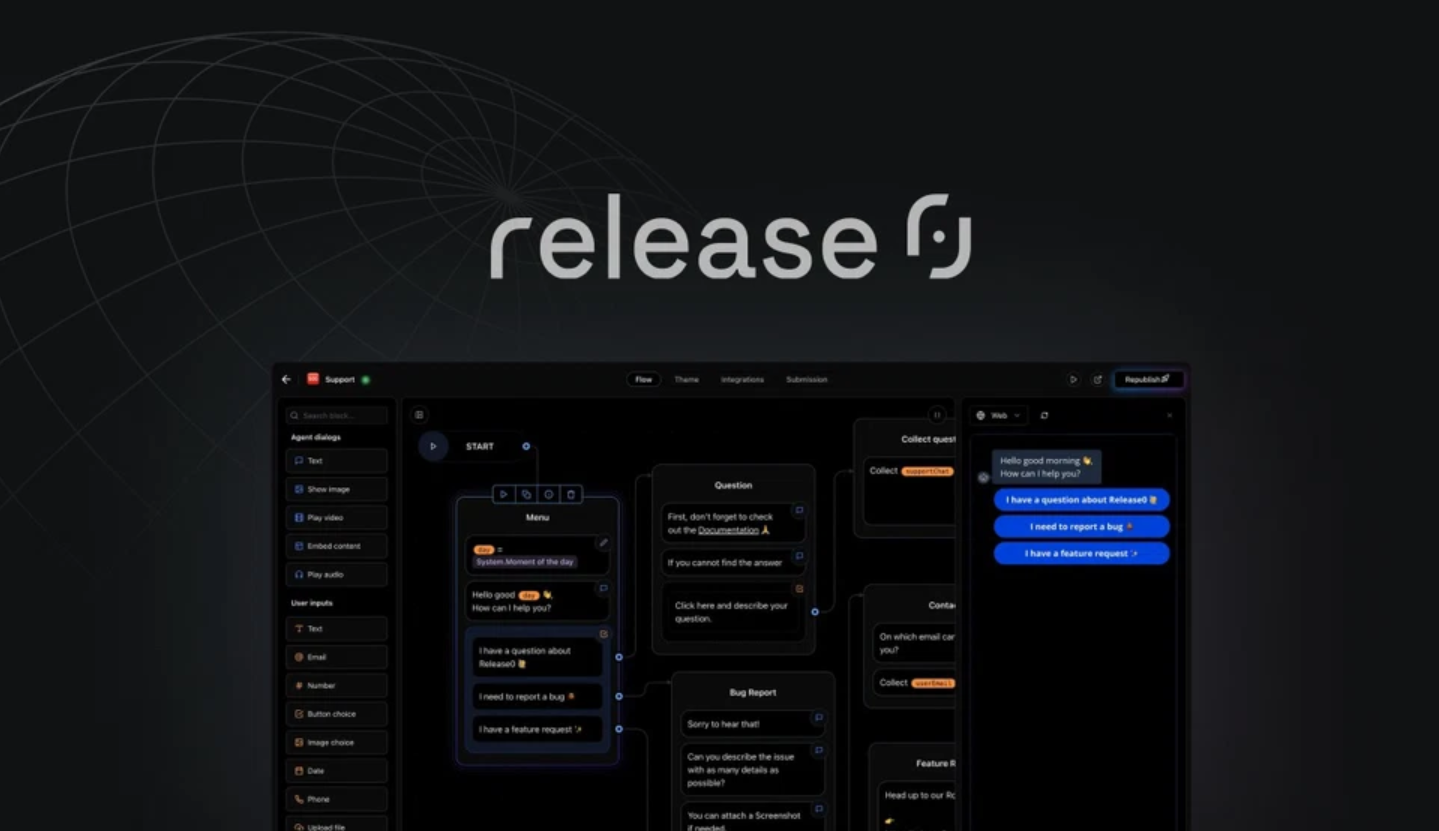
Task: Click the supportChat variable tag
Action: [927, 471]
